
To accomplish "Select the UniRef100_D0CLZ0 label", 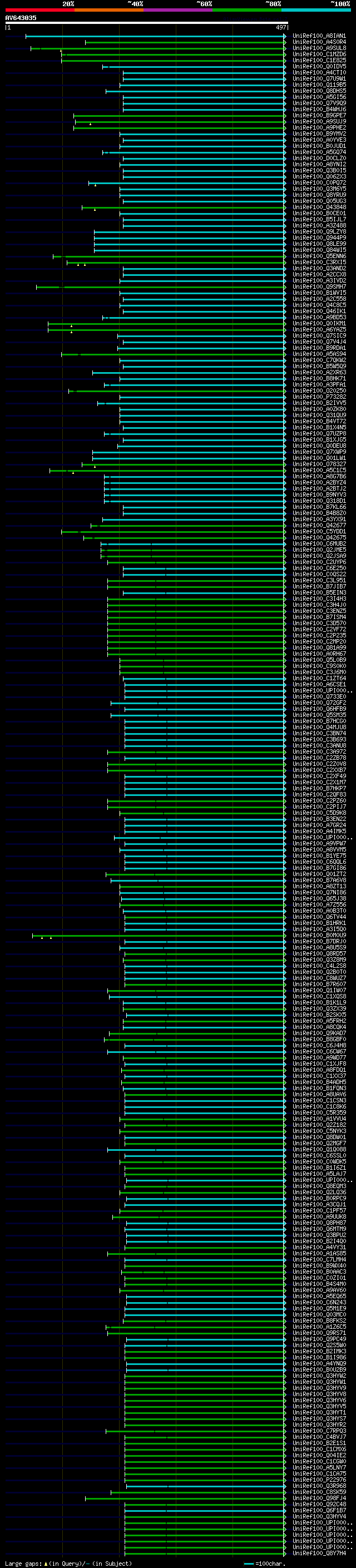I will tap(319, 159).
